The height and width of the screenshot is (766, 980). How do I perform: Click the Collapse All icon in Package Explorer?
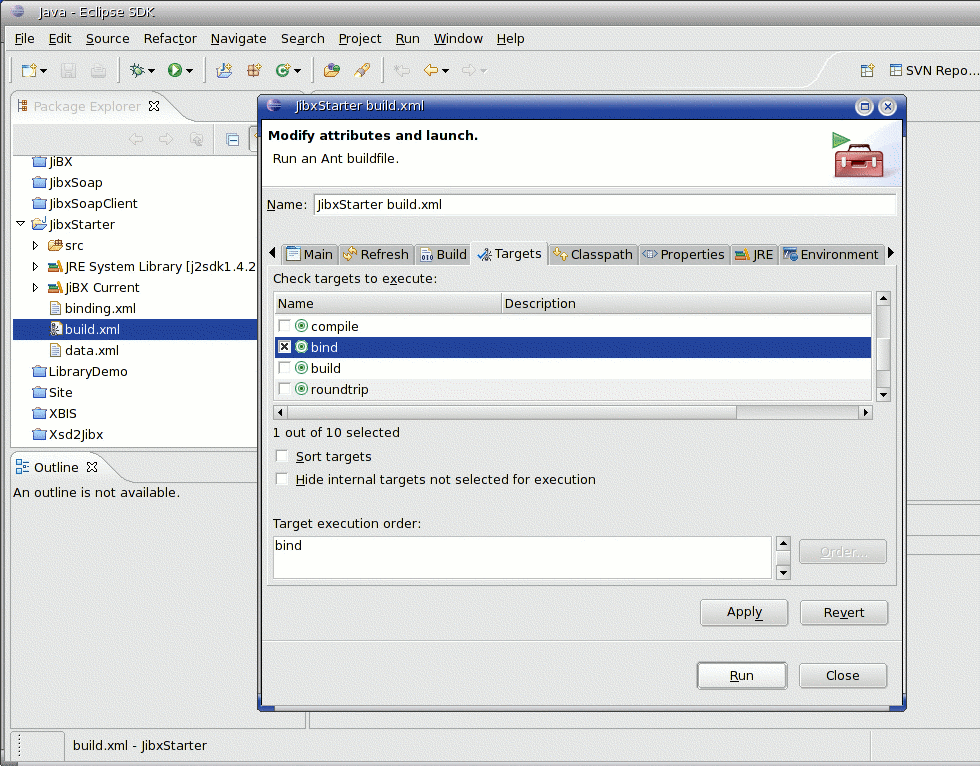pos(232,140)
